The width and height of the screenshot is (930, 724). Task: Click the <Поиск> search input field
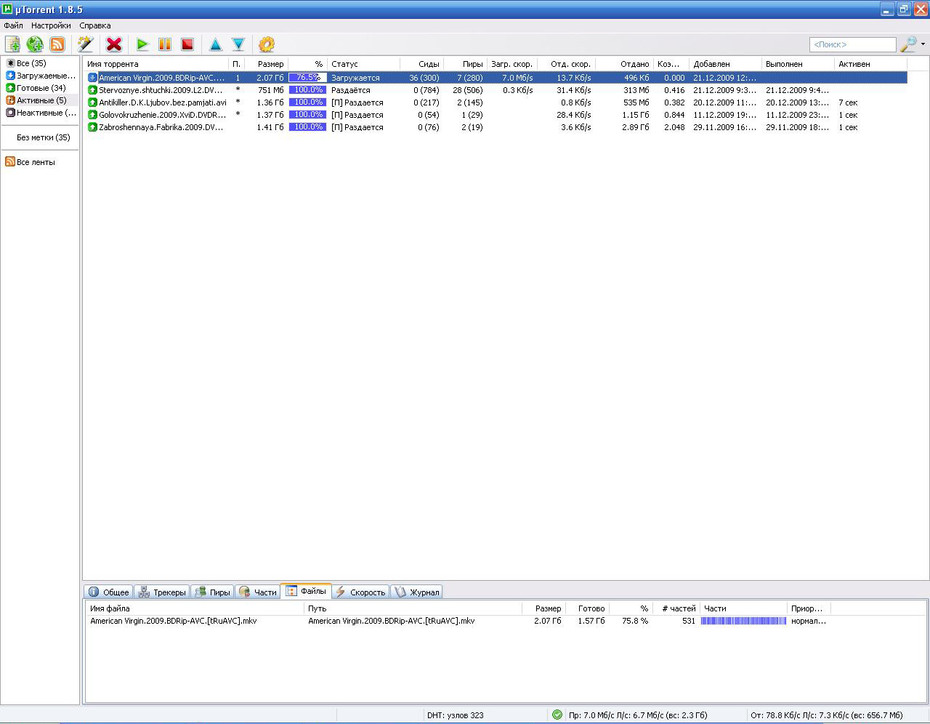coord(852,44)
